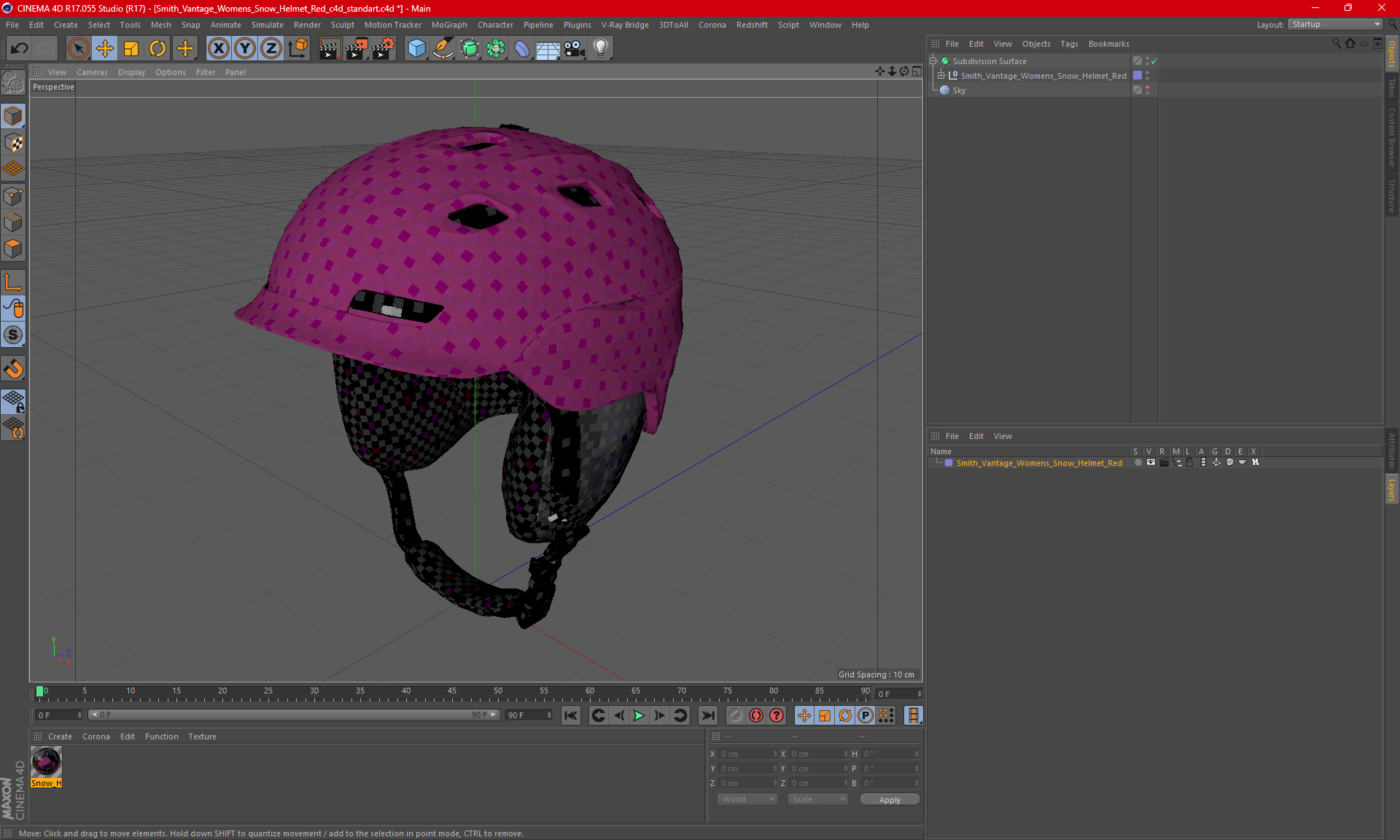
Task: Open the Layout Startup dropdown
Action: tap(1335, 24)
